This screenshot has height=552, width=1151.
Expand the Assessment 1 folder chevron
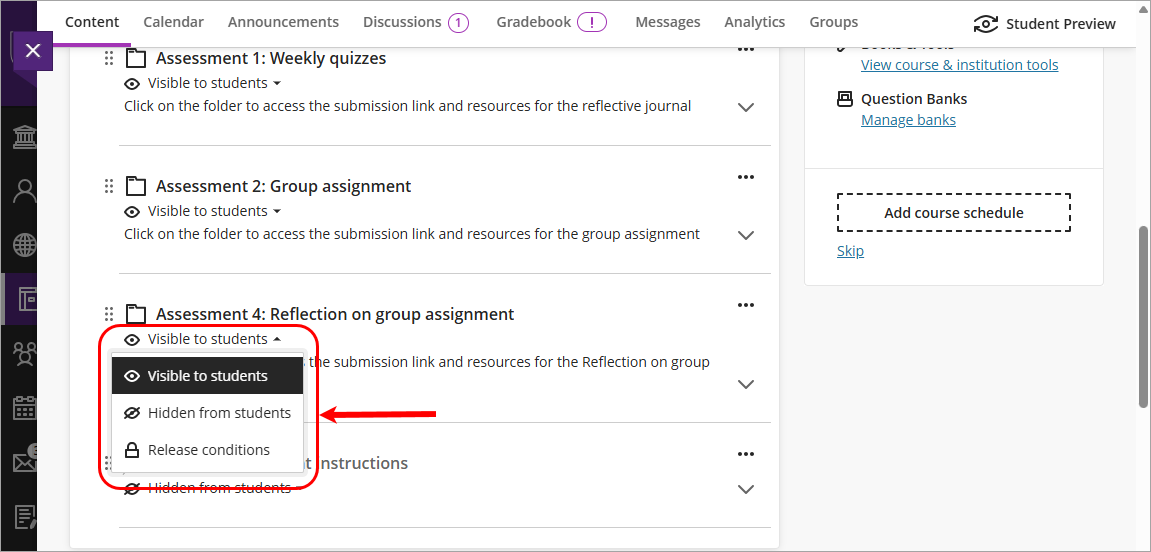(746, 107)
